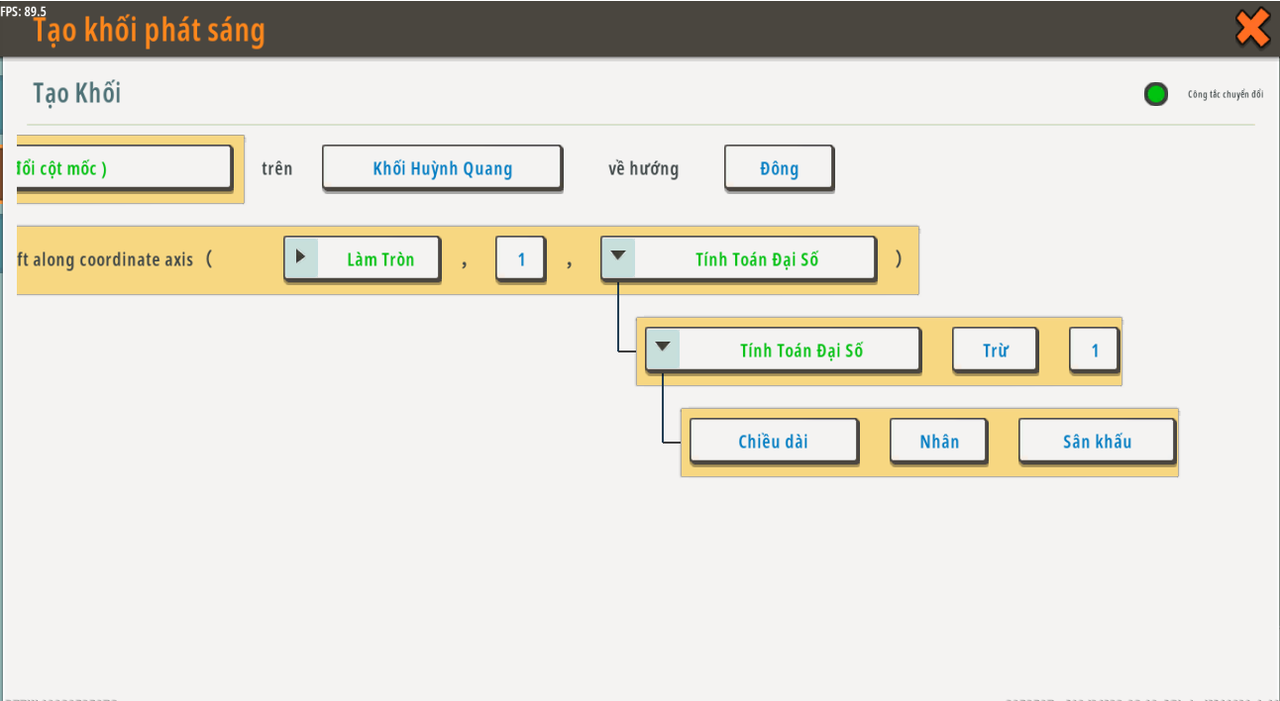1280x701 pixels.
Task: Change the Đông direction selector
Action: (778, 168)
